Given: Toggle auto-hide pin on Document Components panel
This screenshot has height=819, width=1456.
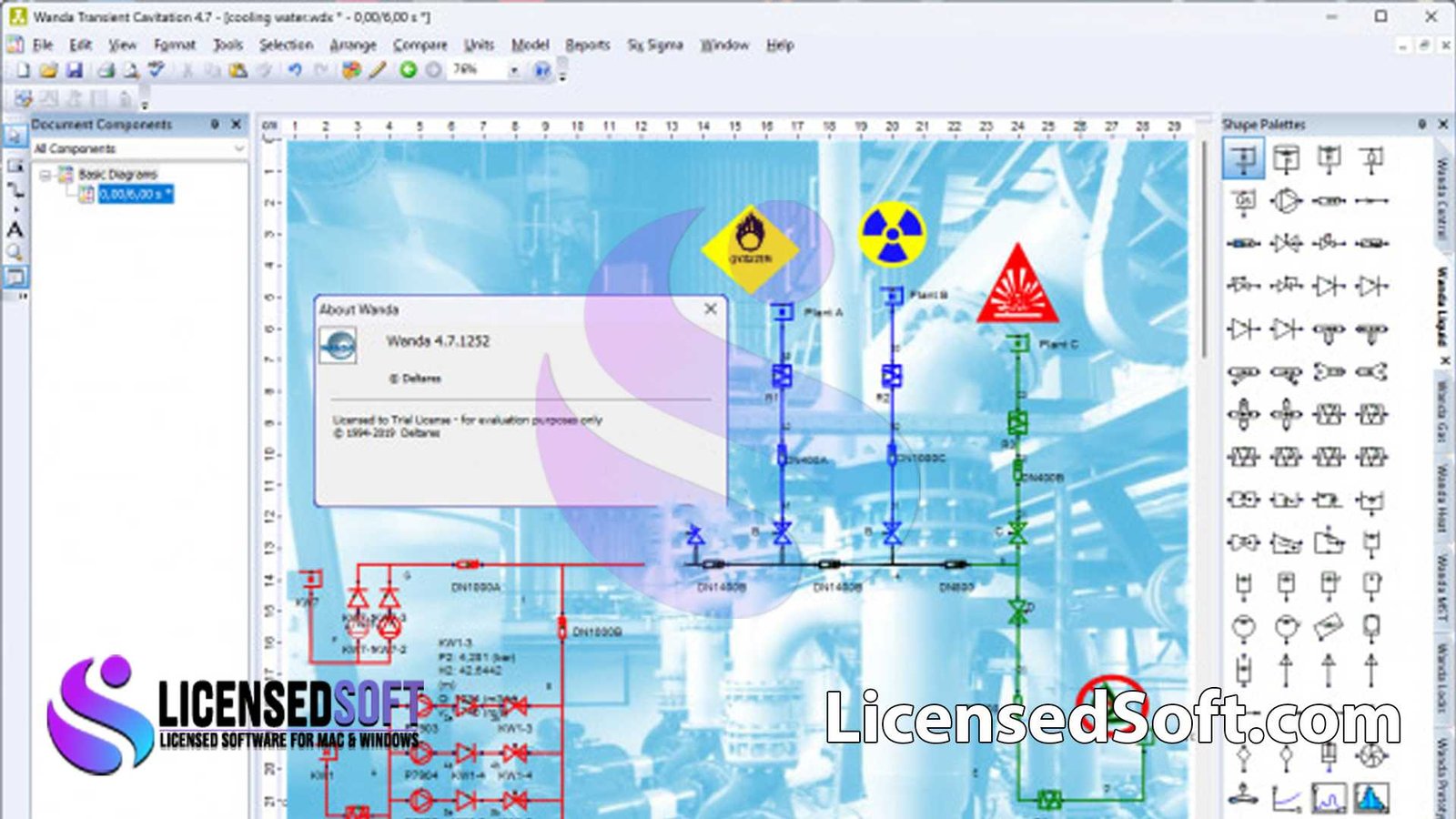Looking at the screenshot, I should (x=217, y=123).
